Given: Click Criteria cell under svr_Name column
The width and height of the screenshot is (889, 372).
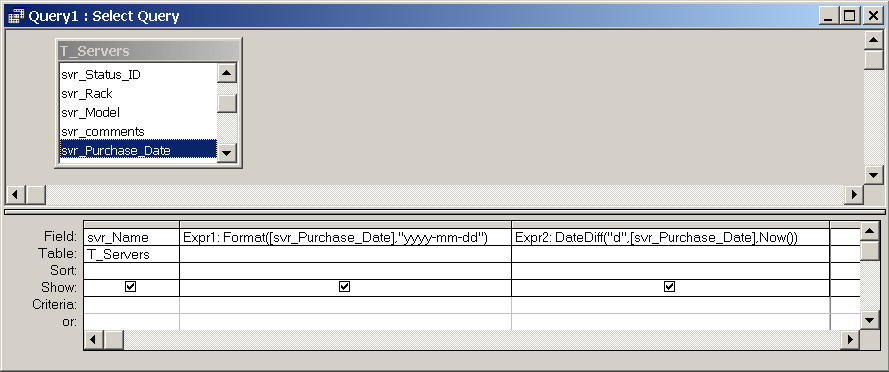Looking at the screenshot, I should (x=132, y=305).
